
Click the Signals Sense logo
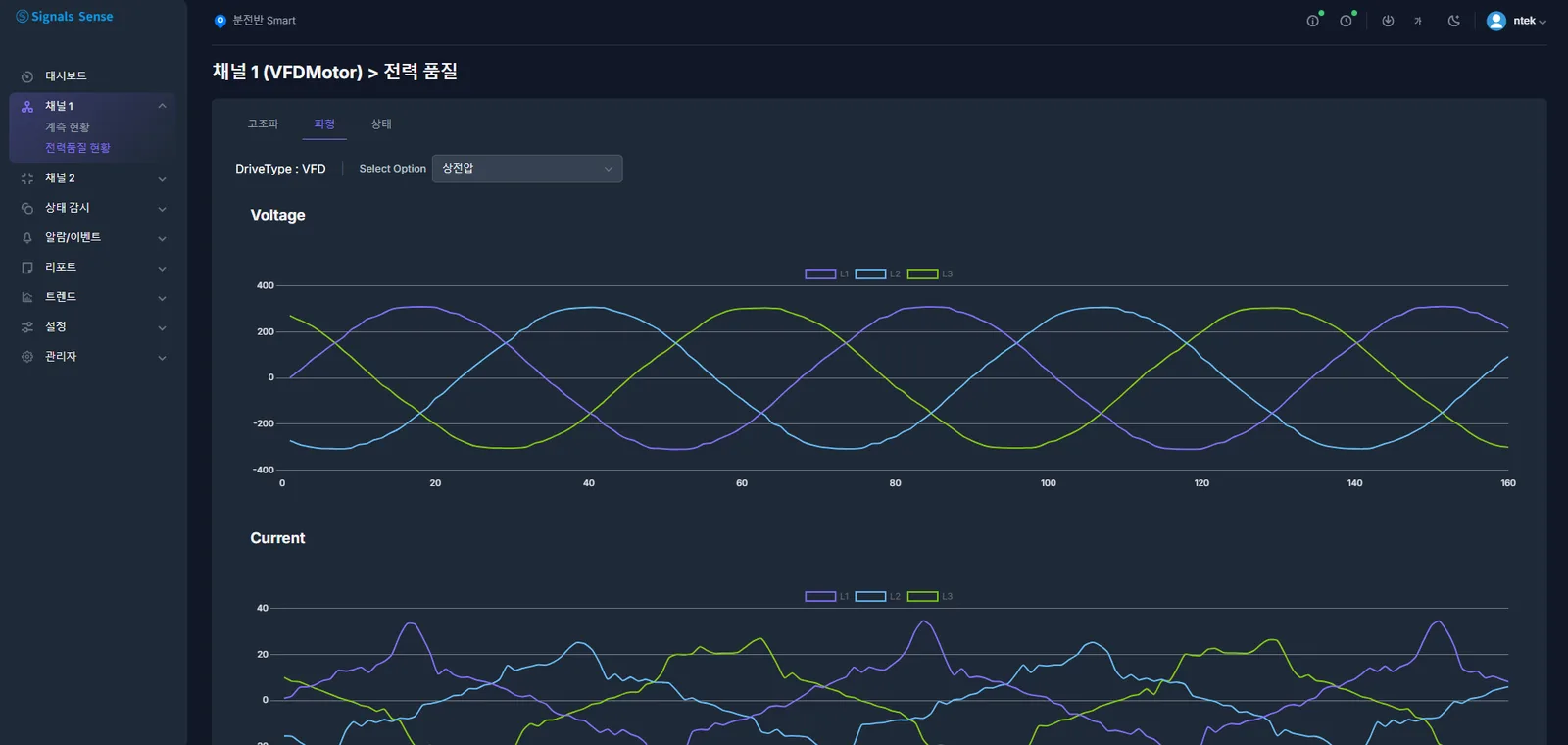65,17
